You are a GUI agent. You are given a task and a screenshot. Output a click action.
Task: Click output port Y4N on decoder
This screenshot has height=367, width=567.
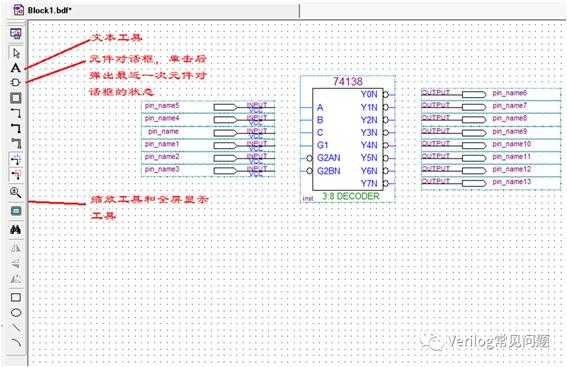(369, 145)
